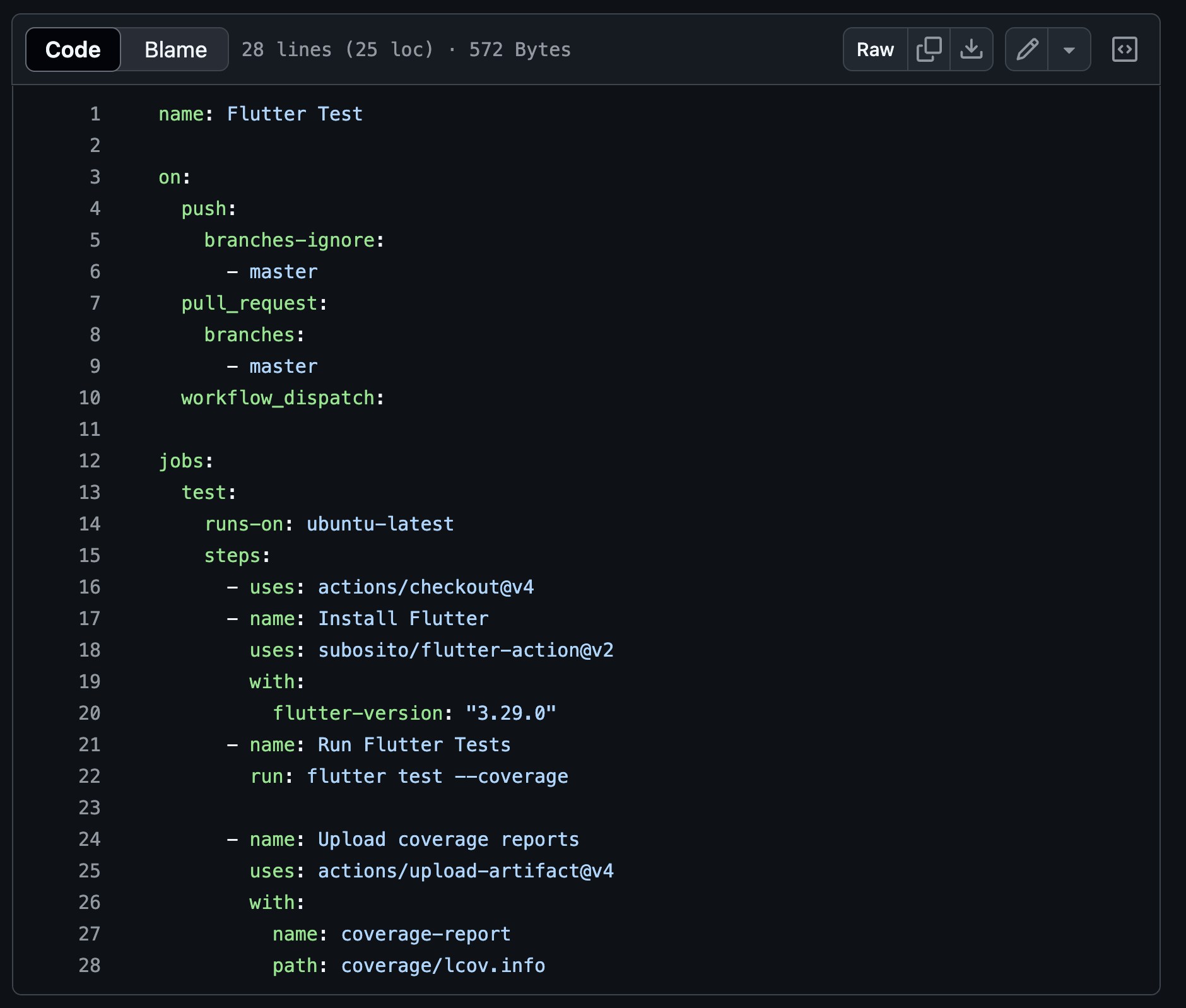Download the raw file icon
This screenshot has height=1008, width=1186.
coord(972,49)
